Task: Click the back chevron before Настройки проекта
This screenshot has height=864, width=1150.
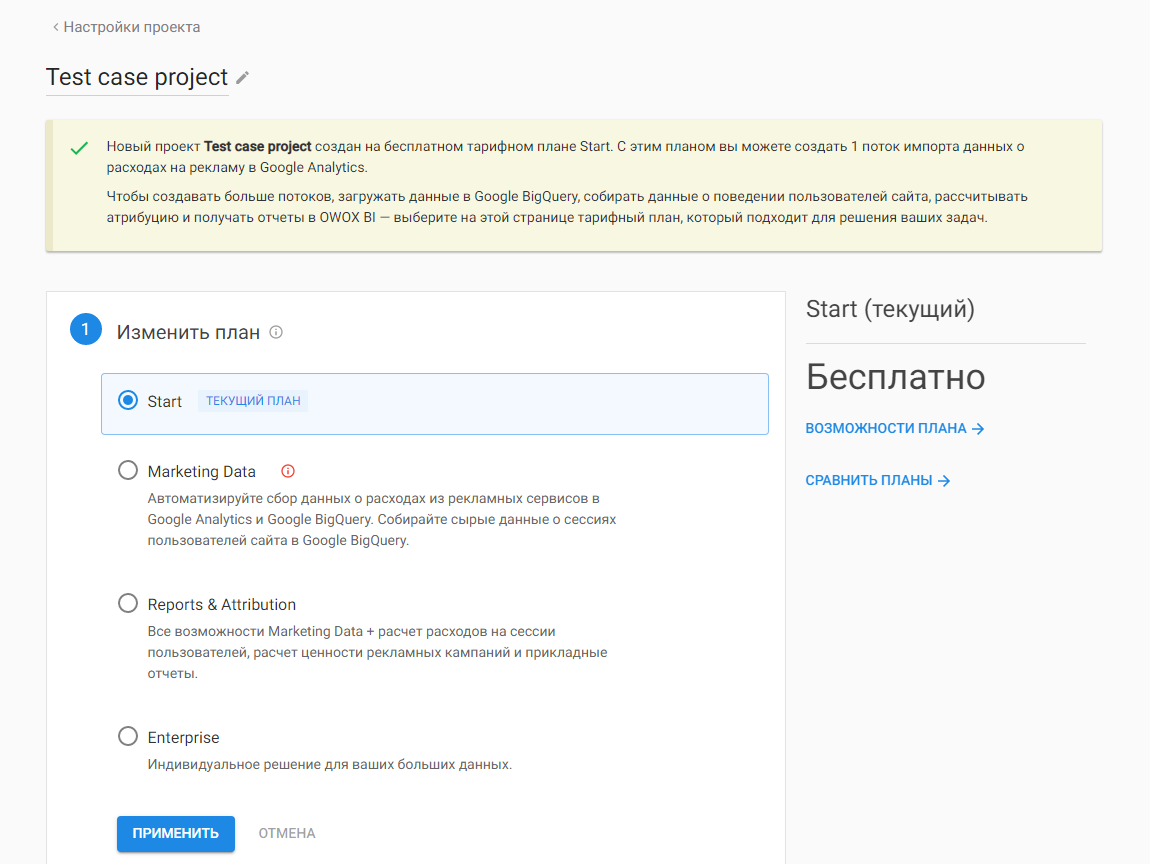Action: tap(55, 28)
